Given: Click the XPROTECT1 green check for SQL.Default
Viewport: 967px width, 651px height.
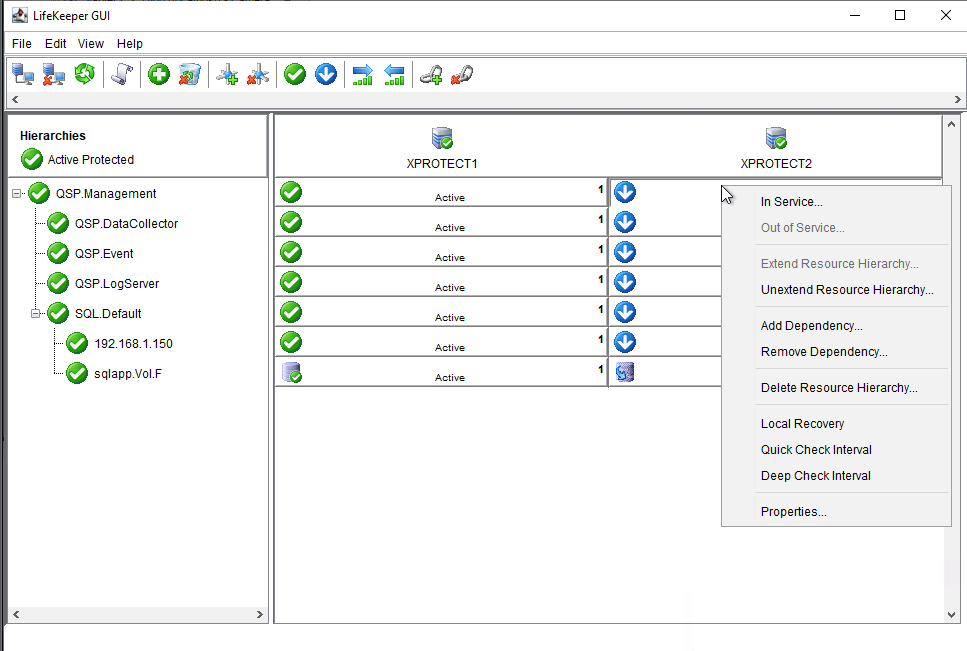Looking at the screenshot, I should [x=291, y=312].
